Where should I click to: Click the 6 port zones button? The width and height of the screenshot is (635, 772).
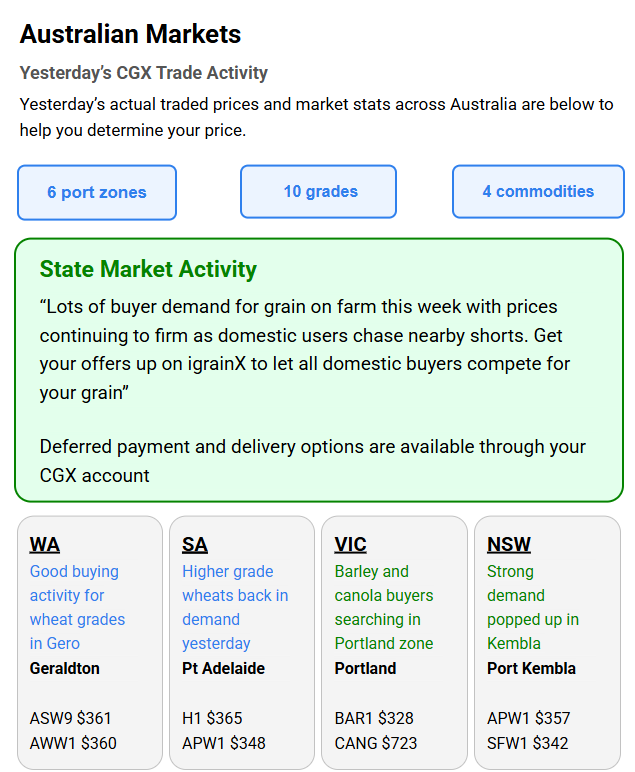point(97,192)
